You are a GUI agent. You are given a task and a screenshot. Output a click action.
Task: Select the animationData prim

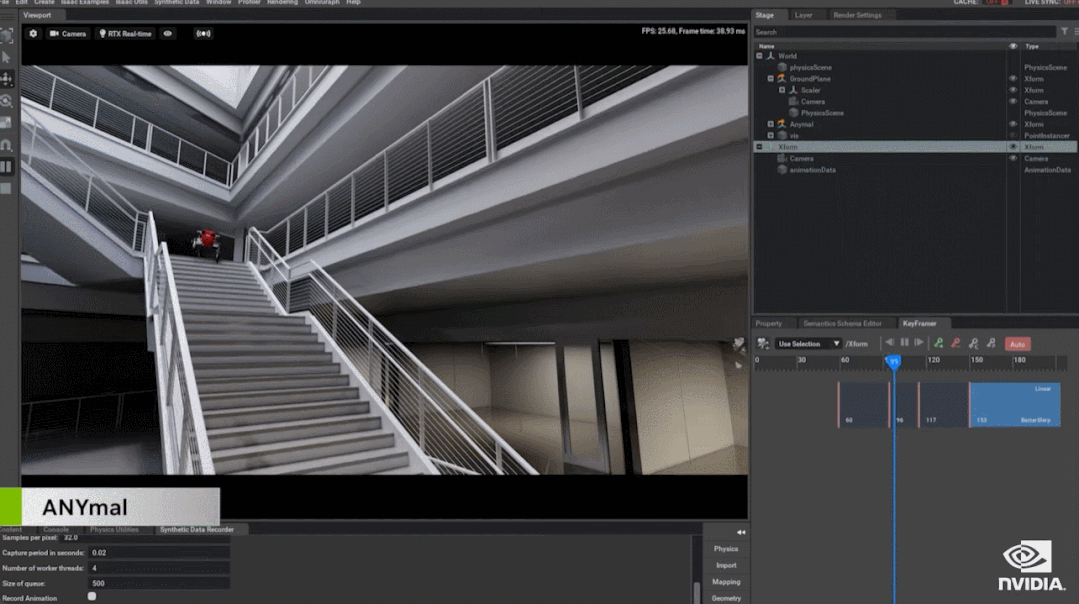pos(812,170)
